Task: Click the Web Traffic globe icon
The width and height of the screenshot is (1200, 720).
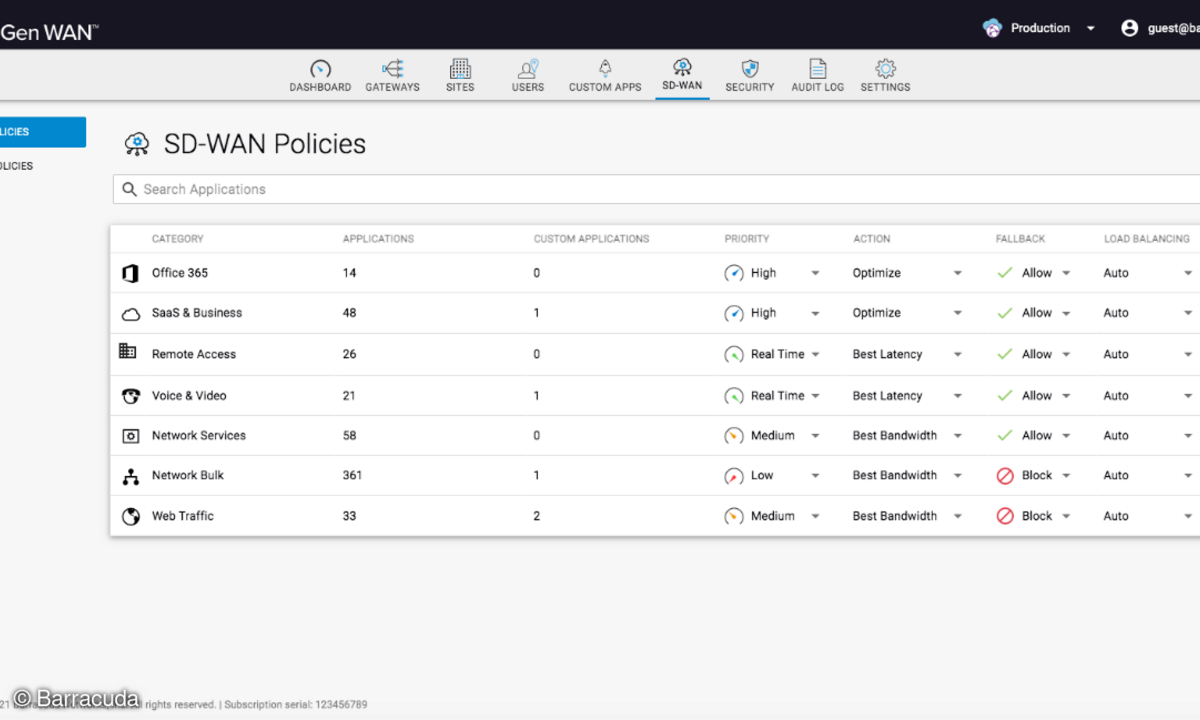Action: (x=130, y=517)
